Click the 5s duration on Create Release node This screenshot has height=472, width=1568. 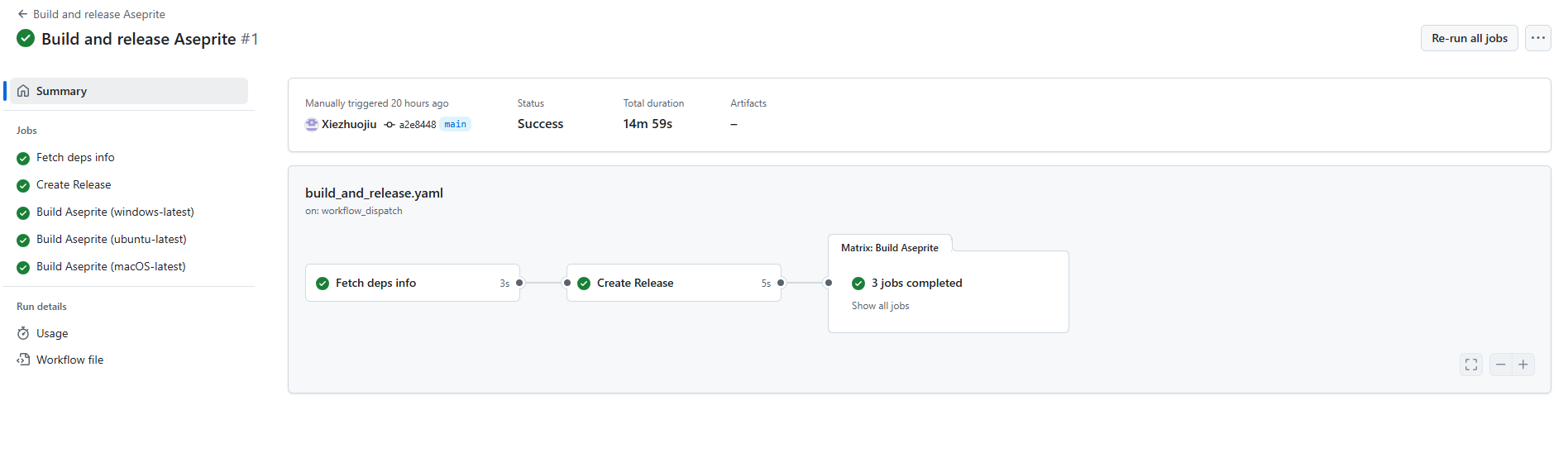tap(766, 284)
